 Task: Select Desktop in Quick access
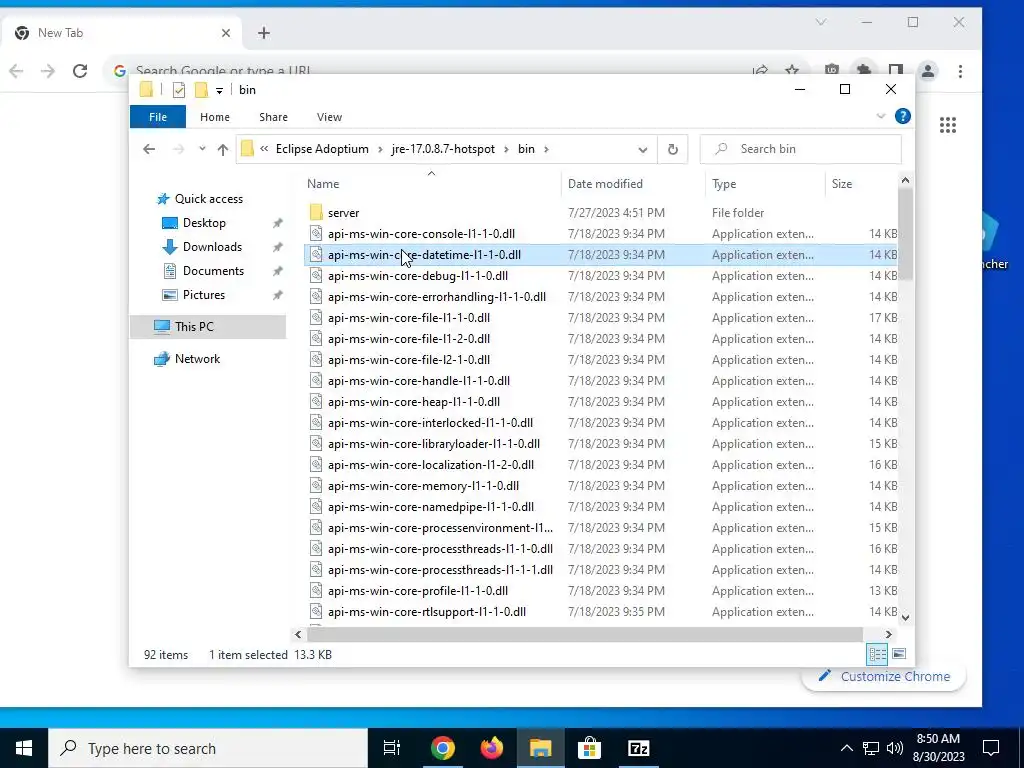click(204, 223)
